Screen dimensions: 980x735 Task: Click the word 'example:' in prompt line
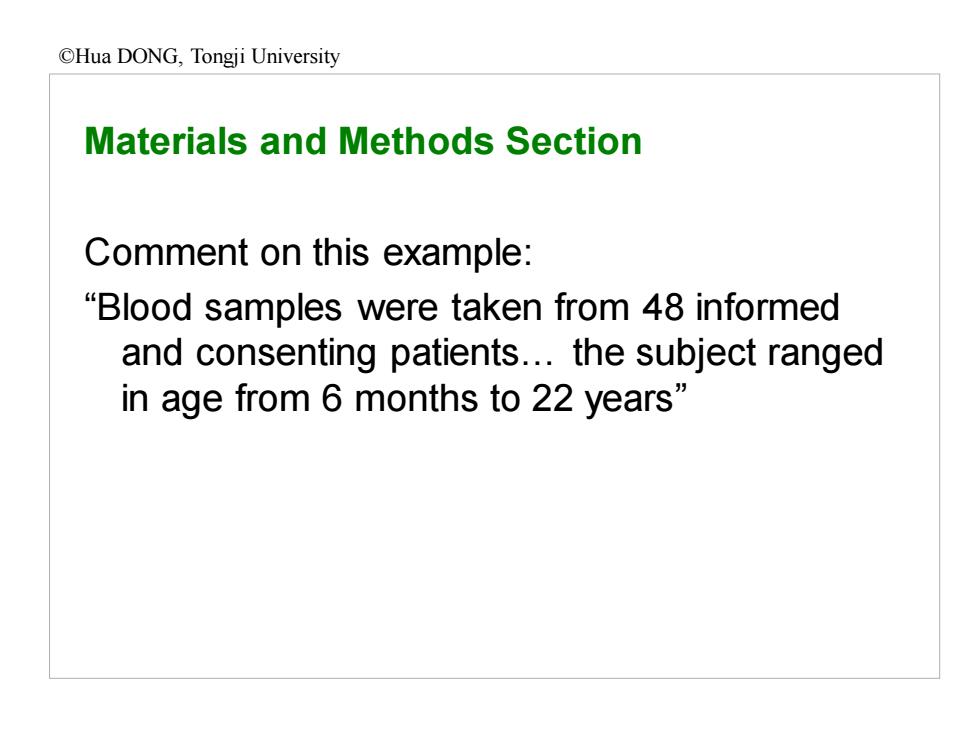[458, 253]
